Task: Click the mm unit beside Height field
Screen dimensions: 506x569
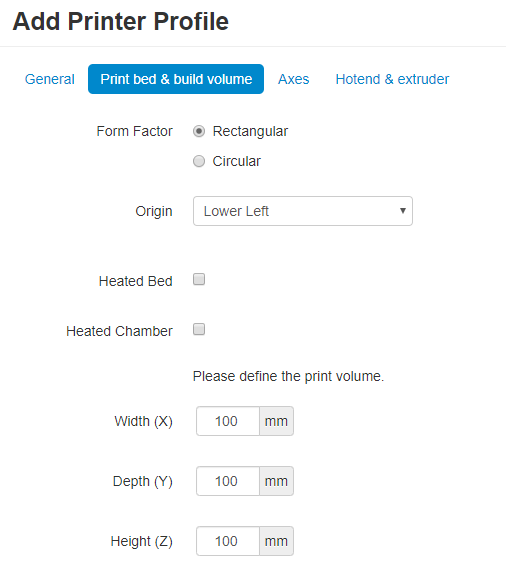Action: coord(276,541)
